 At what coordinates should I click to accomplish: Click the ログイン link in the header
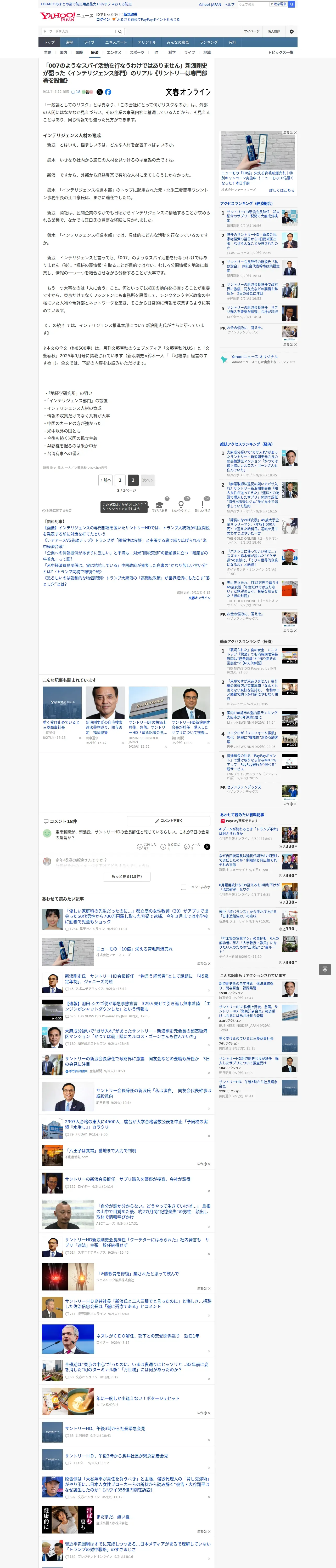(103, 20)
